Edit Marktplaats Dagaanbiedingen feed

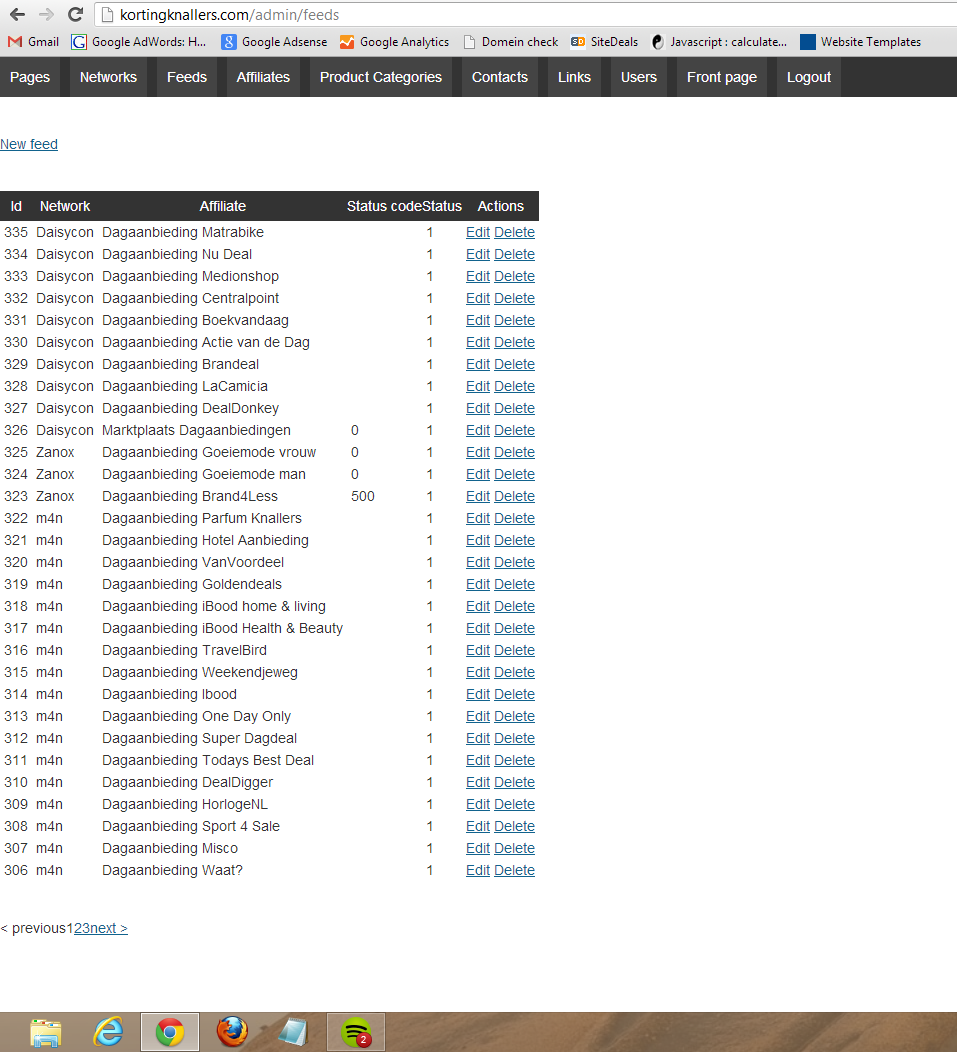[x=478, y=430]
